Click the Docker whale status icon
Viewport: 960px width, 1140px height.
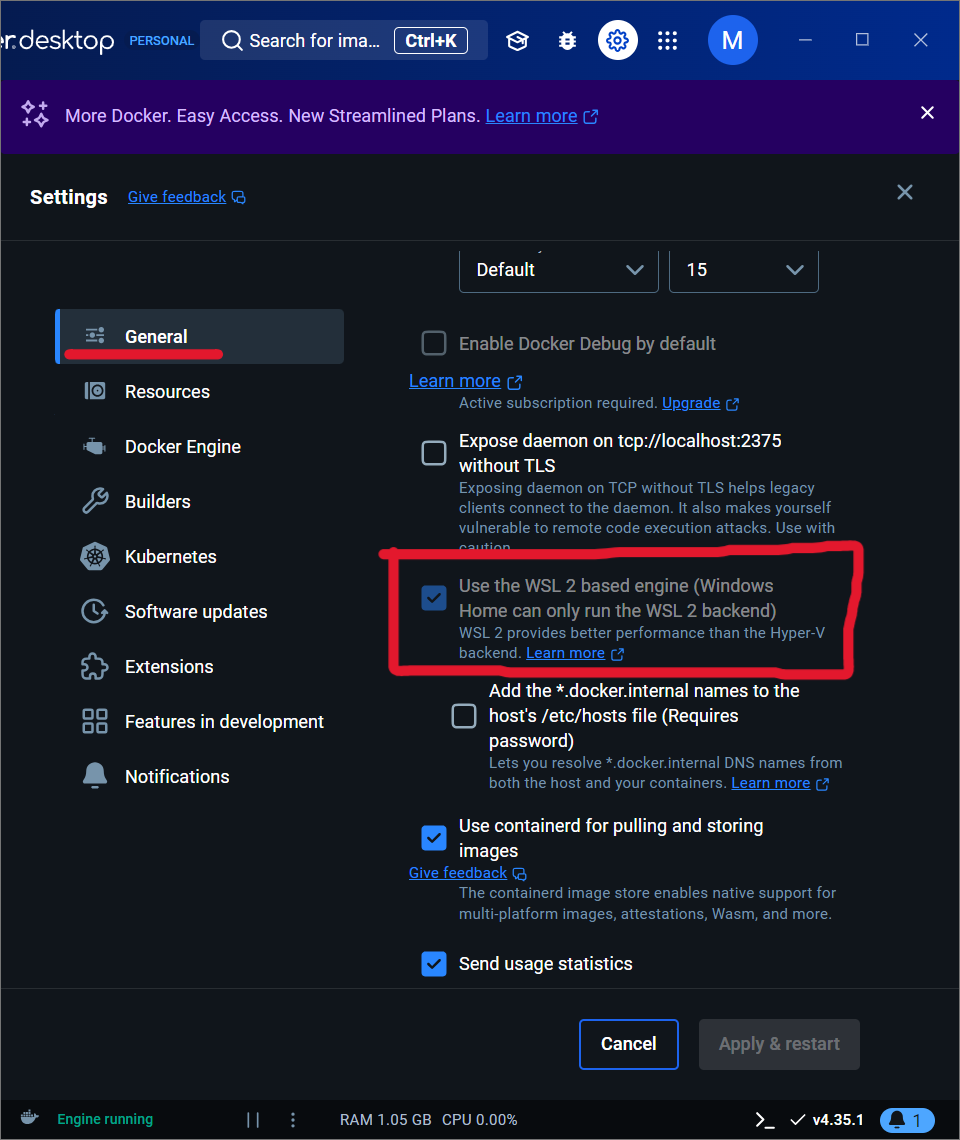click(x=29, y=1117)
